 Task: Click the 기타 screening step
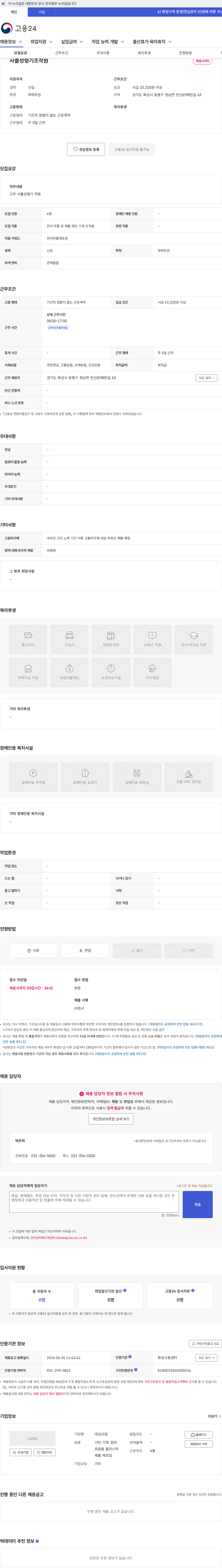coord(188,950)
